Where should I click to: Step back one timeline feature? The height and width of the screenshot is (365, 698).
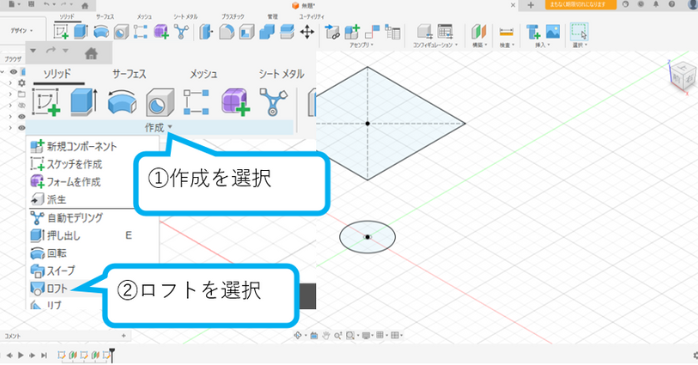tap(9, 355)
